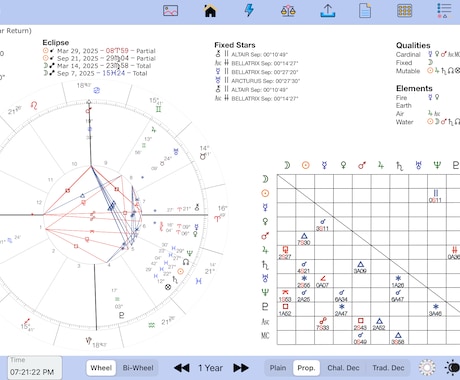
Task: Open the 1 Year step interval selector
Action: point(210,368)
